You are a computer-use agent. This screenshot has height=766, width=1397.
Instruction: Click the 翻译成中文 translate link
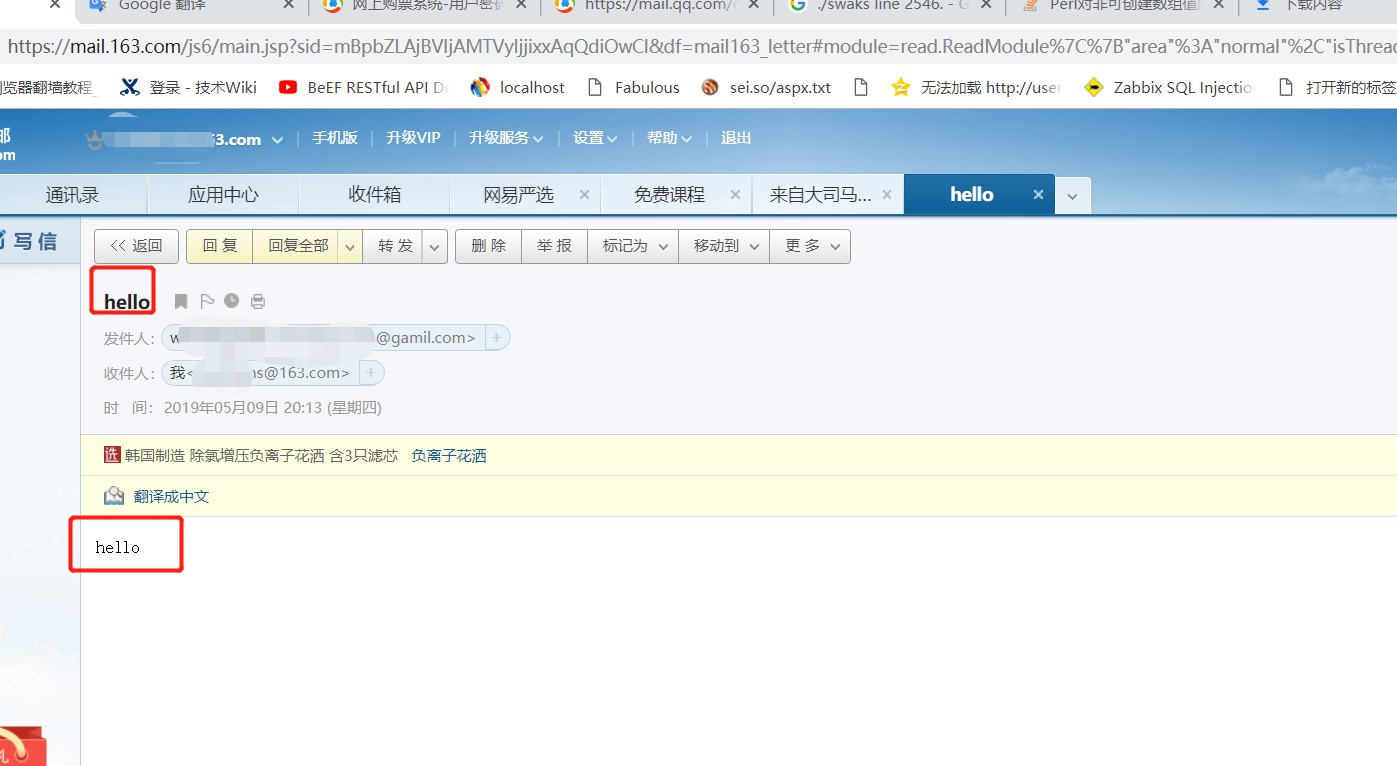(x=172, y=496)
